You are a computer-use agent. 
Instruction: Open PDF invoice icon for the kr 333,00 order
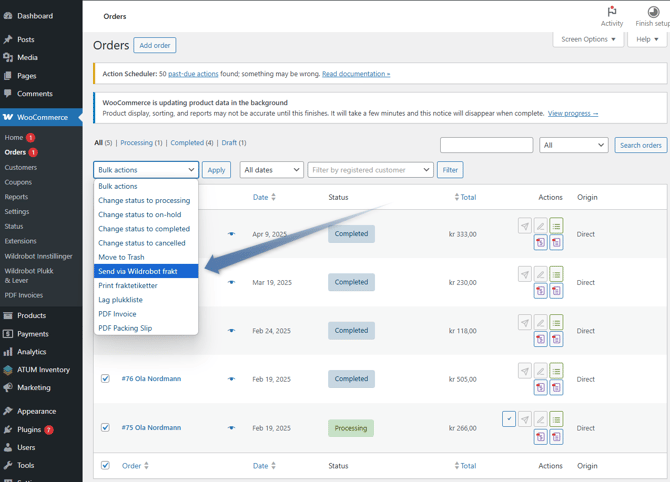[x=541, y=243]
